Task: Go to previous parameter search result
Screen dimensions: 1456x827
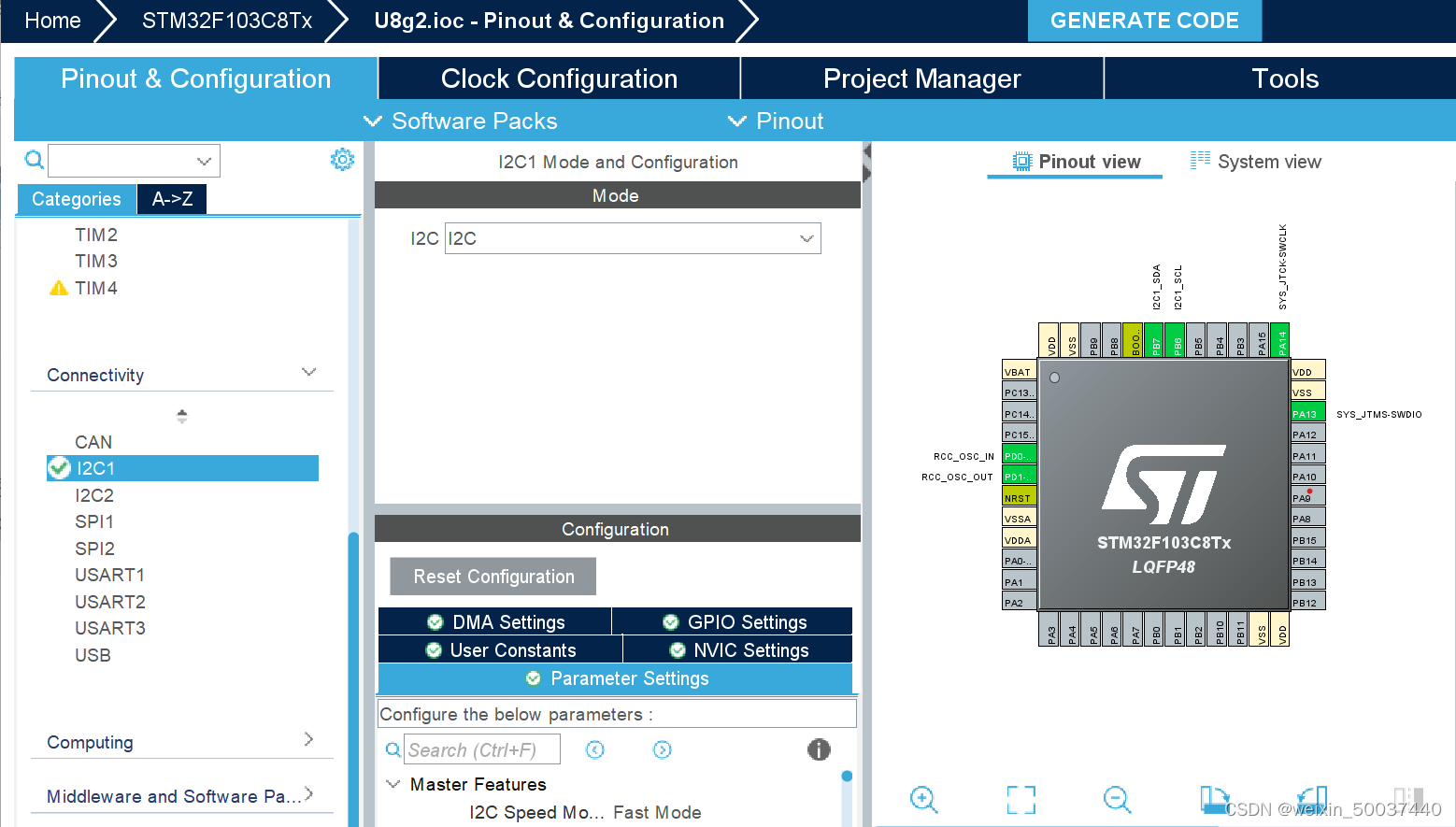Action: pos(595,749)
